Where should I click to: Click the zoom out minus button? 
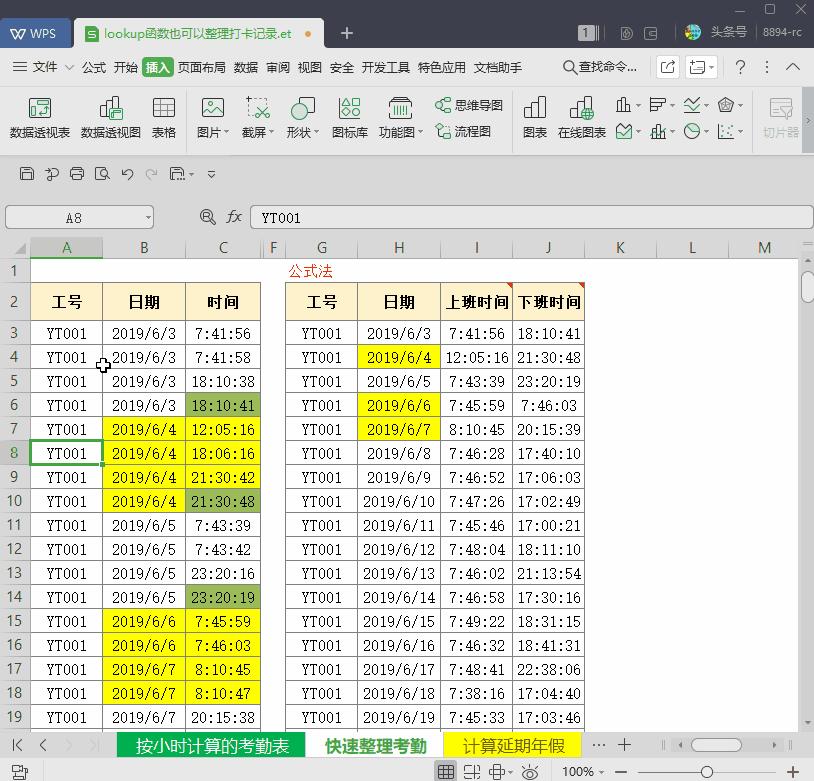[621, 772]
